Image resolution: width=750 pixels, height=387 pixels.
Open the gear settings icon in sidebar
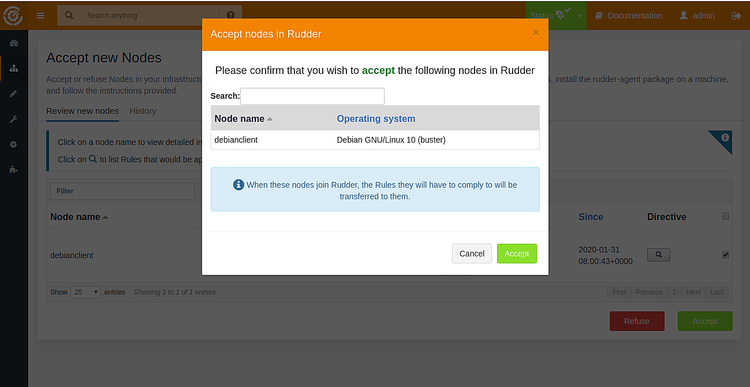point(13,144)
